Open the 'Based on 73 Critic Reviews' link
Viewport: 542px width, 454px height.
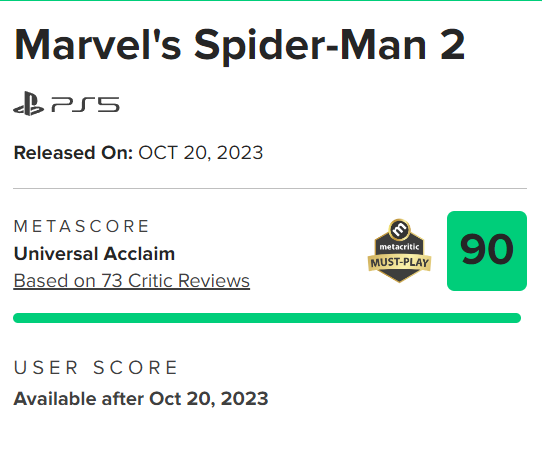click(x=132, y=280)
